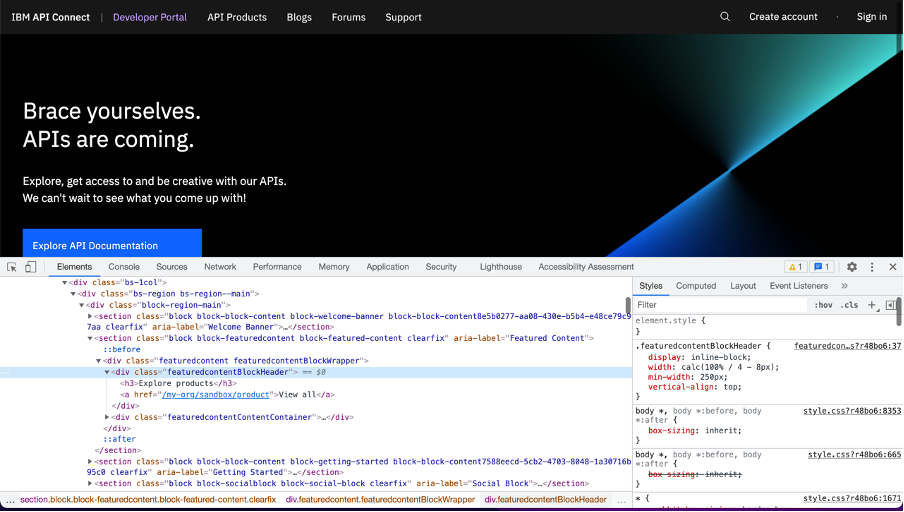Open the Performance tab
This screenshot has width=904, height=512.
tap(277, 267)
